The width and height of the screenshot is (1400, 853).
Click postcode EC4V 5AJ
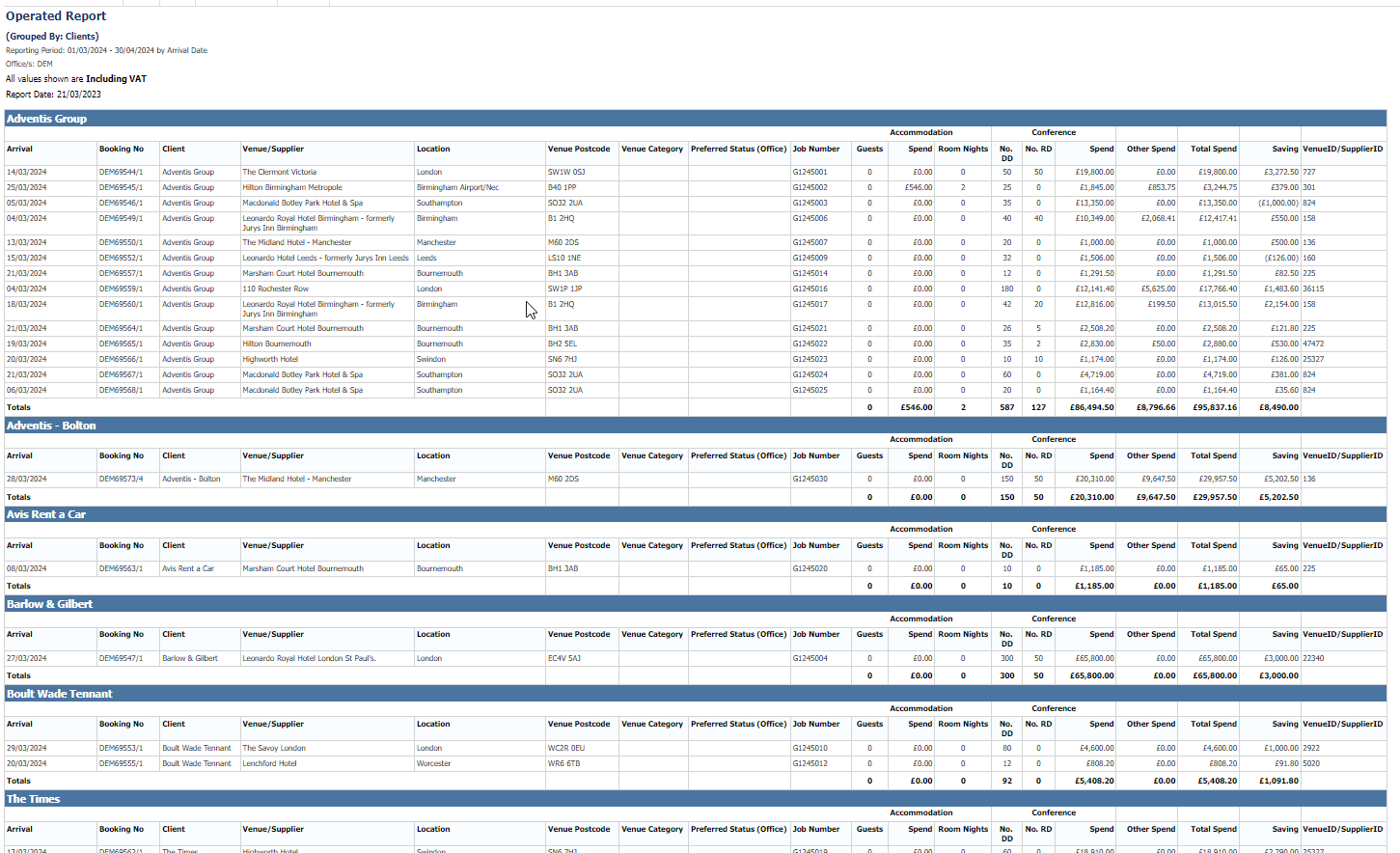point(563,658)
